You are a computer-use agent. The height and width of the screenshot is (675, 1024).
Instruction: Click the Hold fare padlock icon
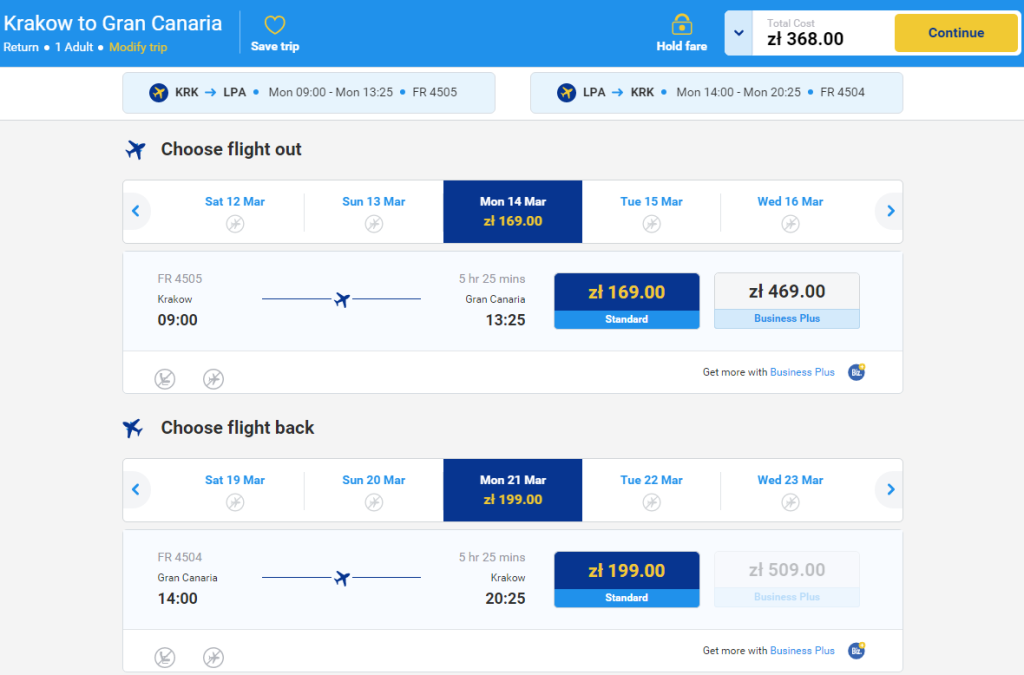[681, 25]
